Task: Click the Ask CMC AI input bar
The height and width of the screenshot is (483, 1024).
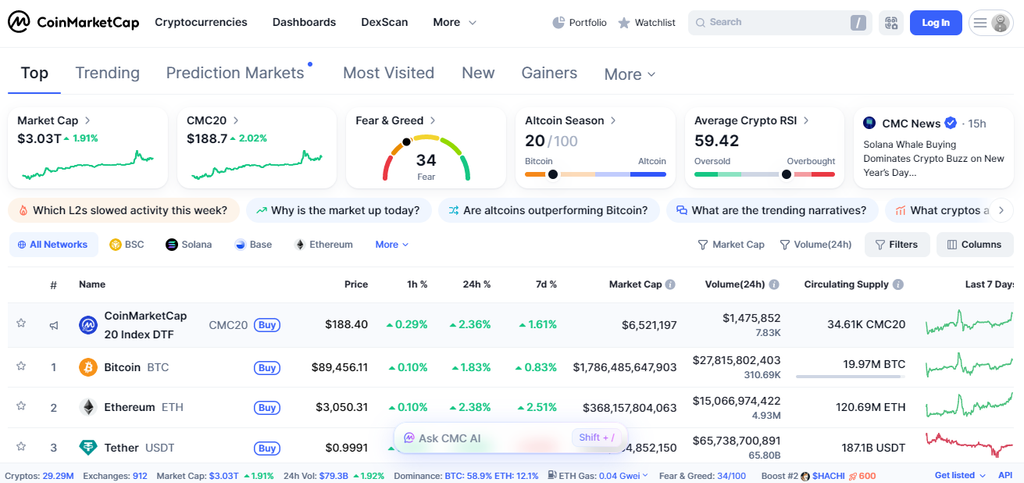Action: [x=511, y=438]
